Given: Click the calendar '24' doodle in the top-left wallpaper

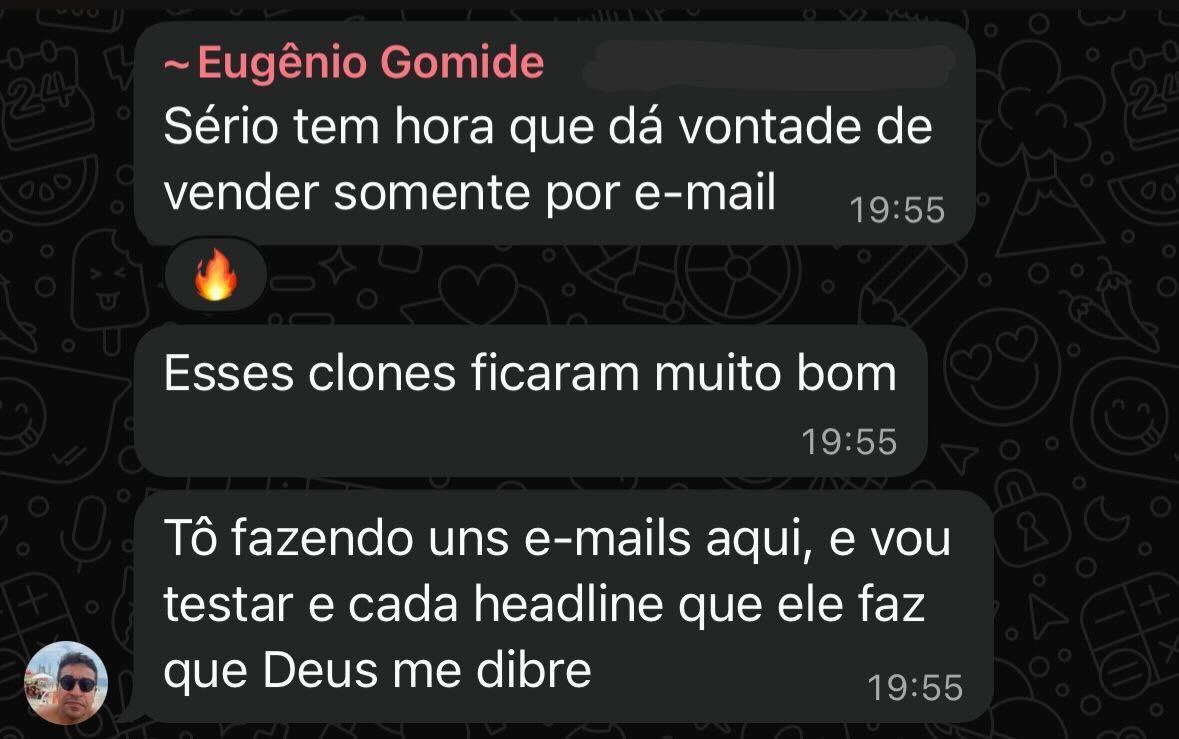Looking at the screenshot, I should point(44,94).
